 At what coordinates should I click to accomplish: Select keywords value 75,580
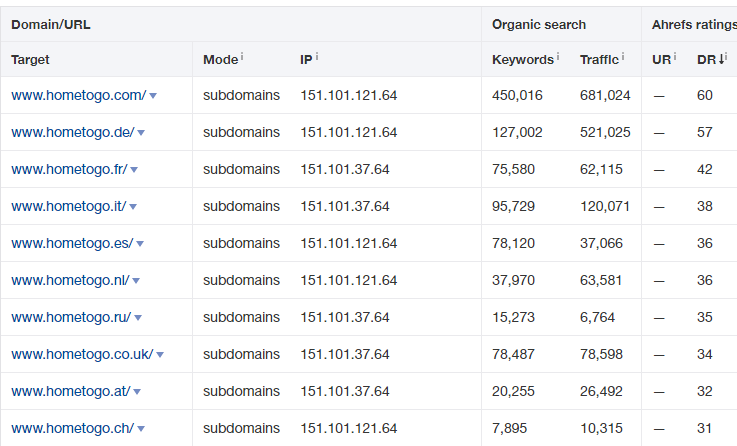tap(513, 169)
